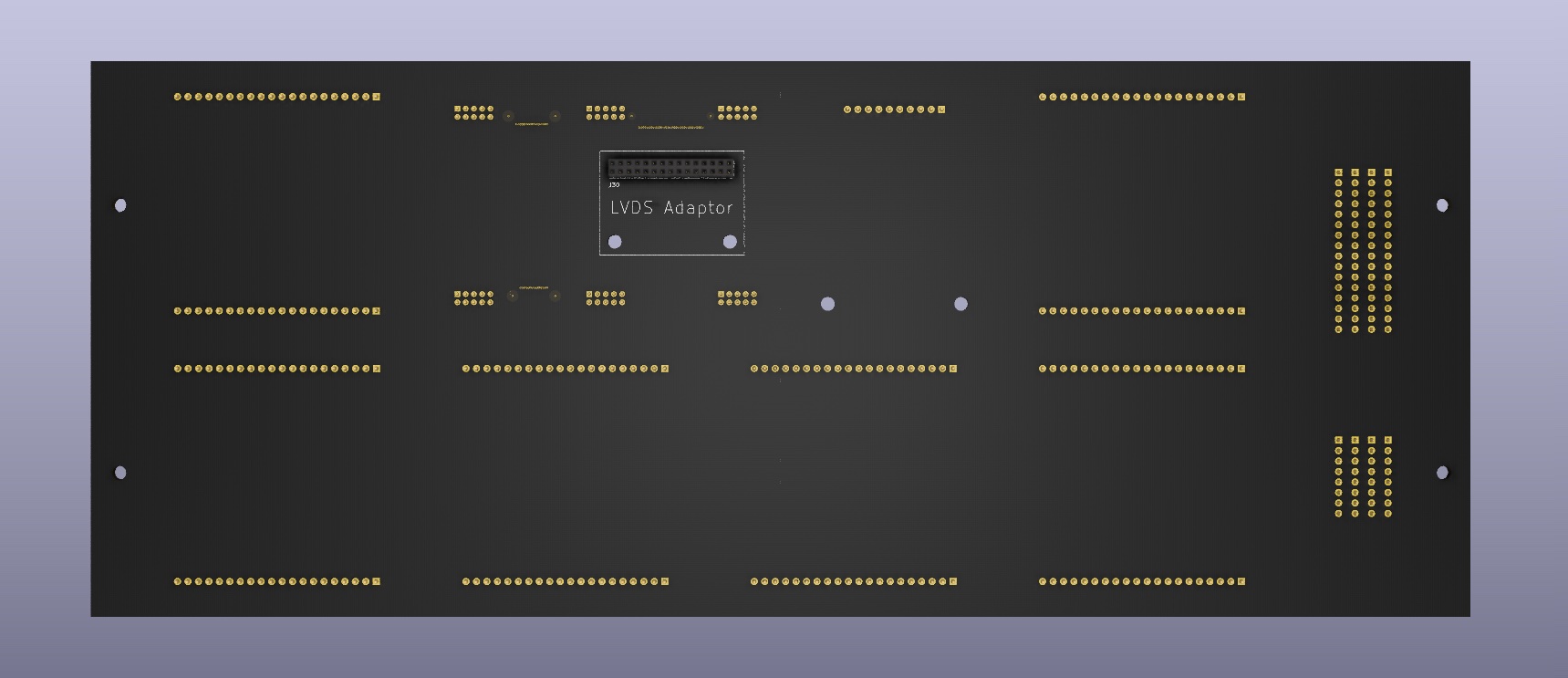Click the right hole of center pair

[961, 304]
